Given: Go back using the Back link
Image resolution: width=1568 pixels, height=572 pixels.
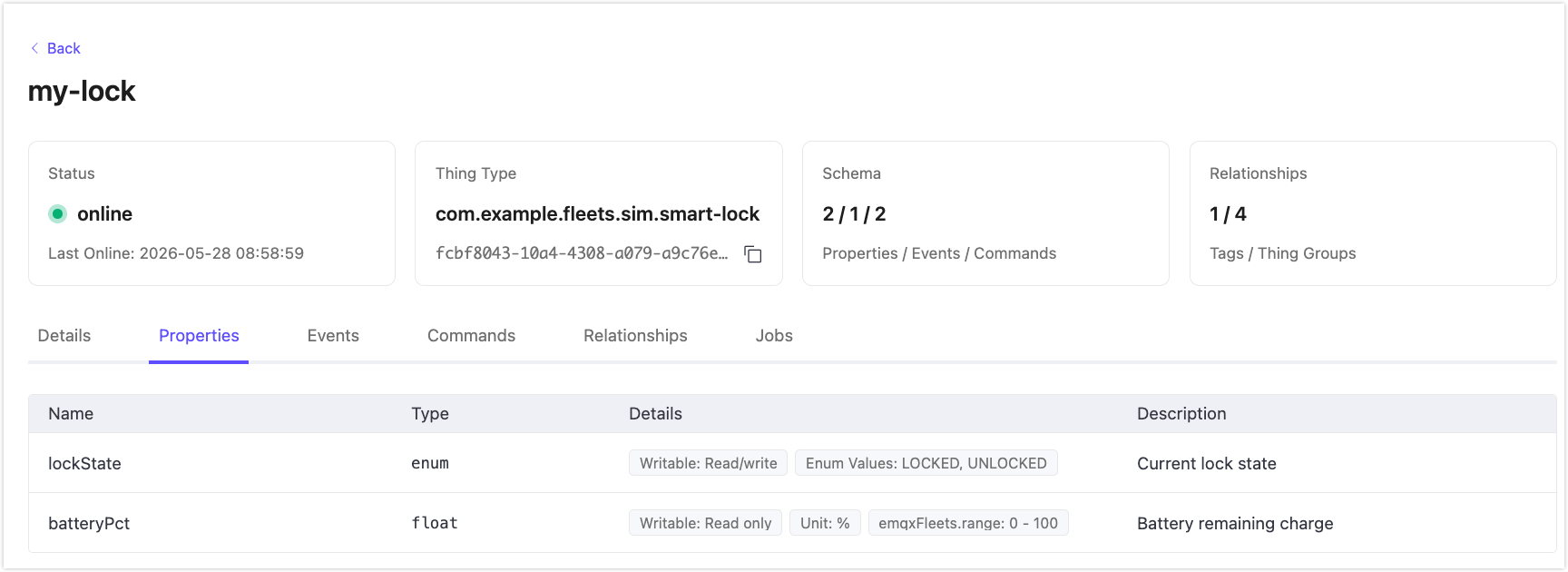Looking at the screenshot, I should tap(64, 48).
